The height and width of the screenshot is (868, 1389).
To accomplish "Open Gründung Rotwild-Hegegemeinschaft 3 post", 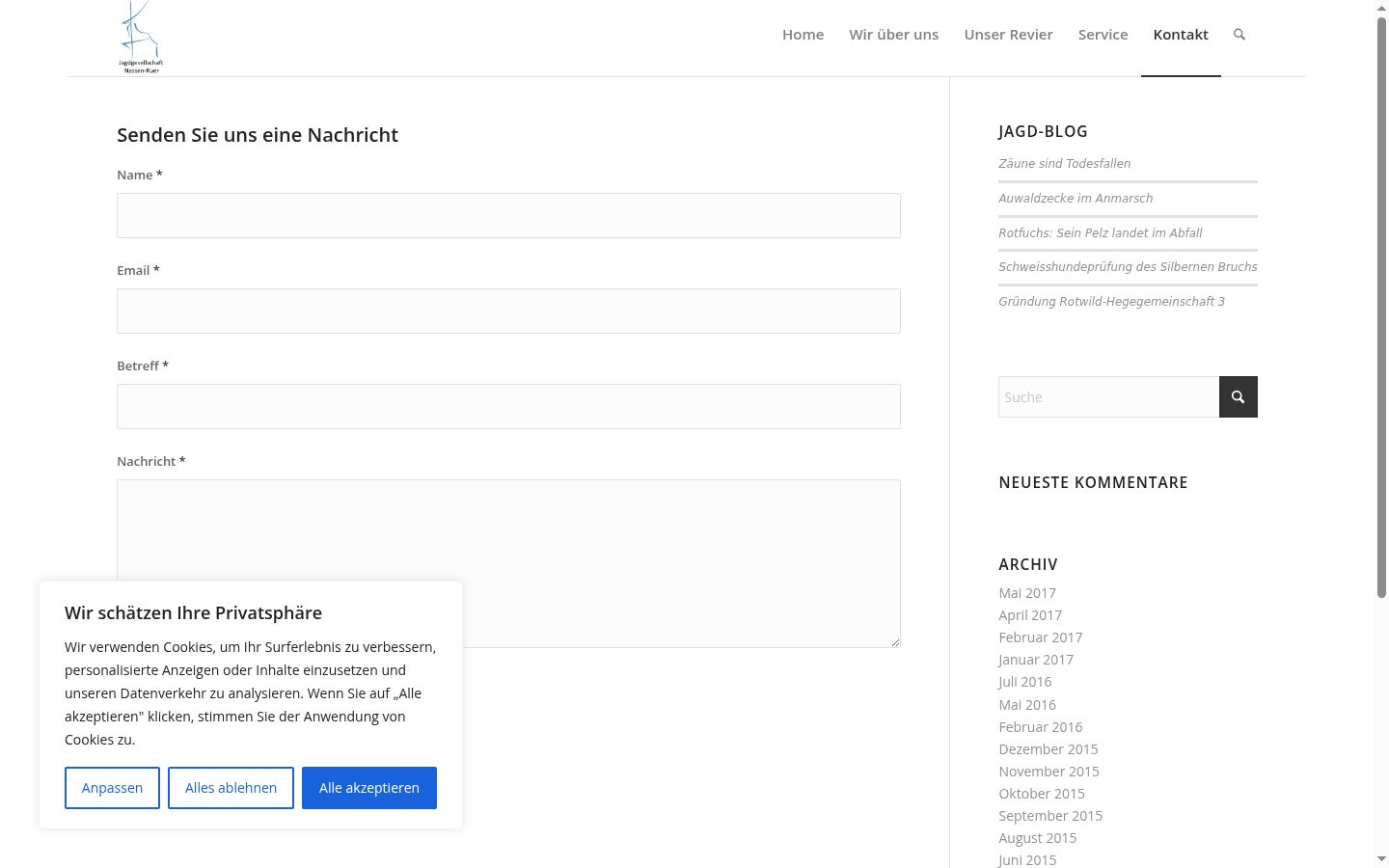I will [1111, 302].
